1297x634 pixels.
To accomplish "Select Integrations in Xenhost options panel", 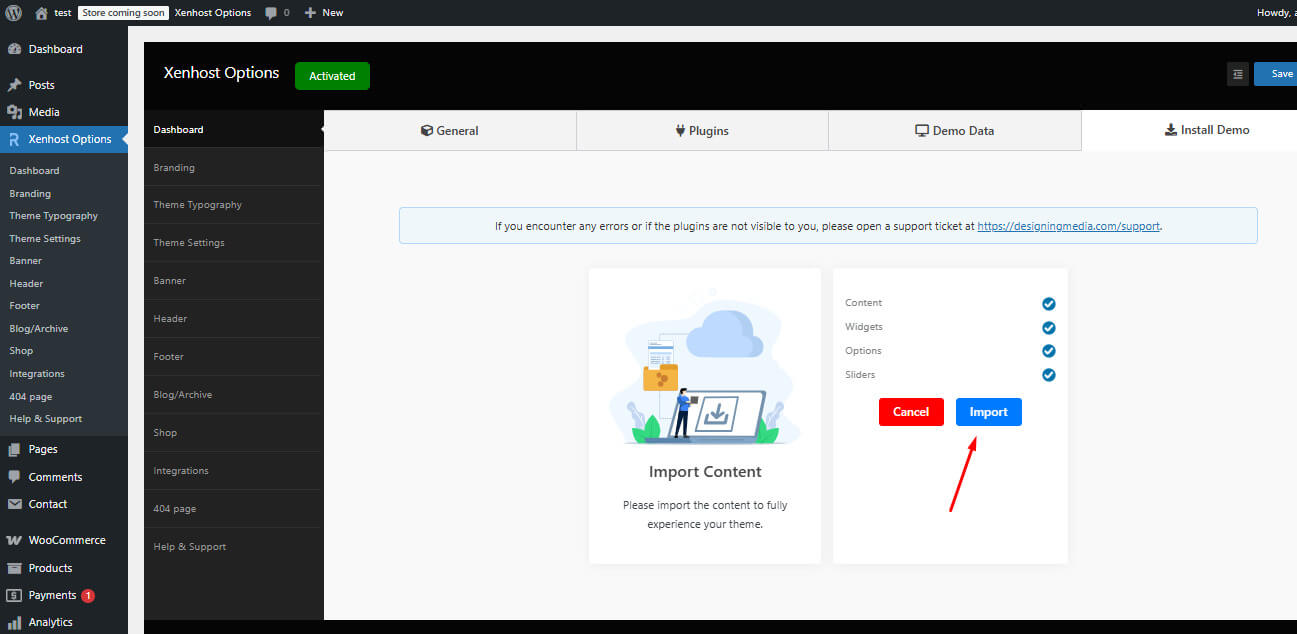I will click(234, 471).
